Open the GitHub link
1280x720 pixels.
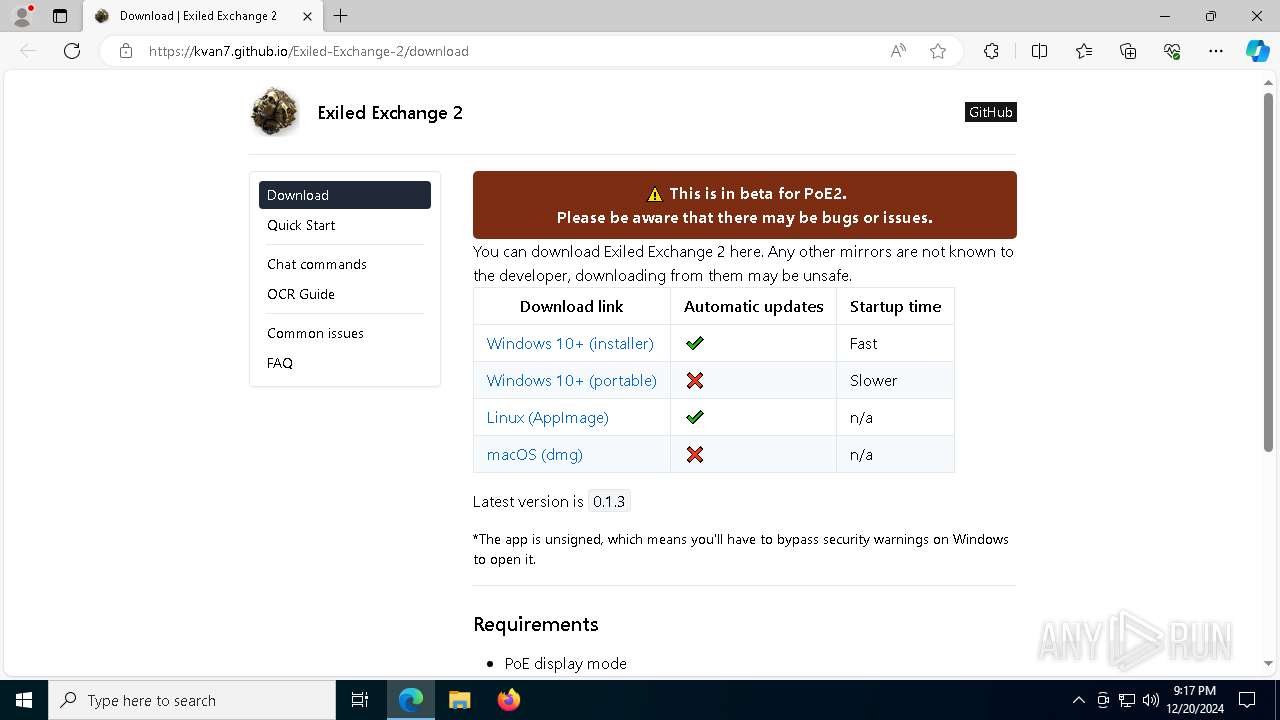991,112
